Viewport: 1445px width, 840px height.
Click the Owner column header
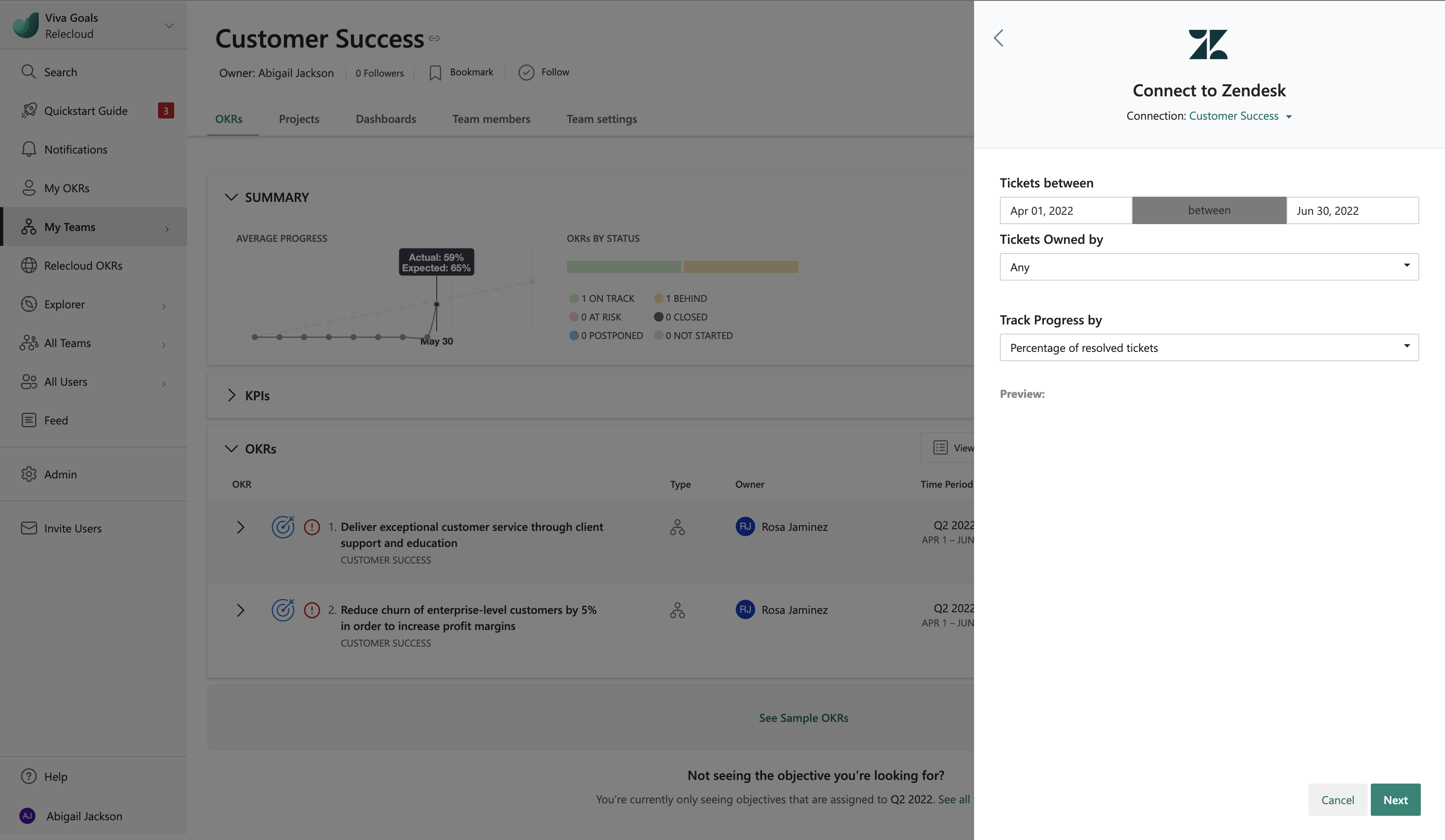[x=750, y=484]
